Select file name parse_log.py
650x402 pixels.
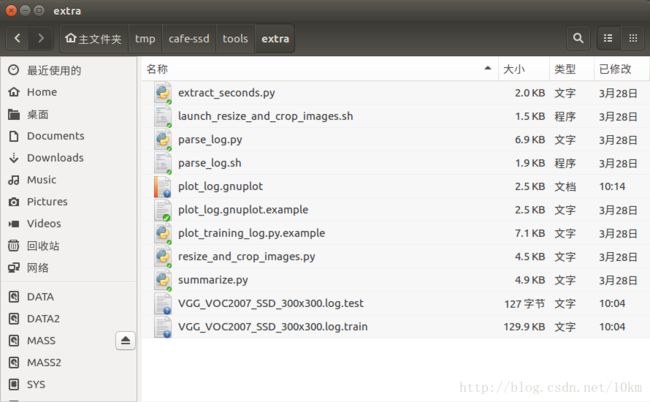point(210,140)
